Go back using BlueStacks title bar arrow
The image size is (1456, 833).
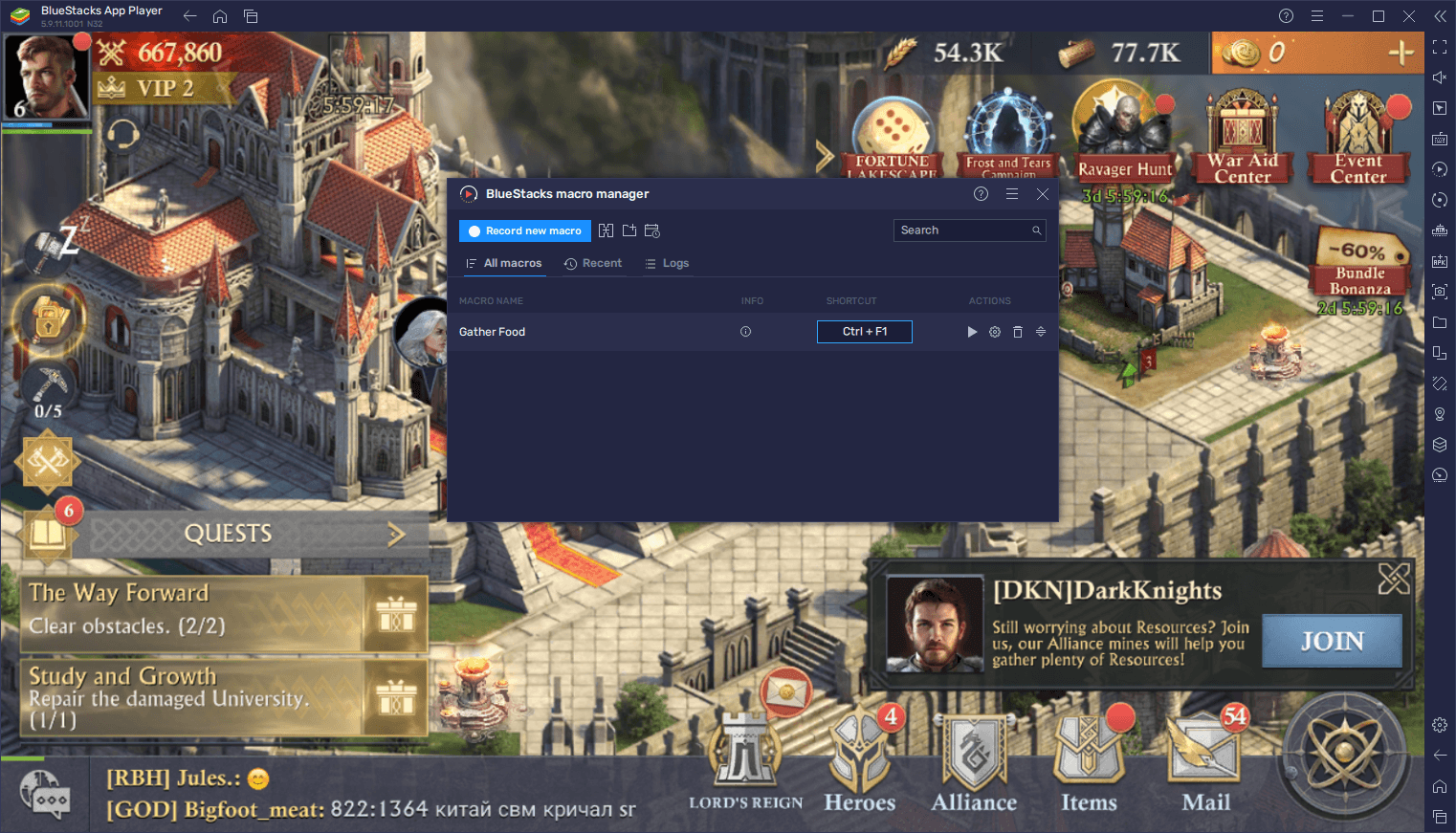(x=189, y=16)
